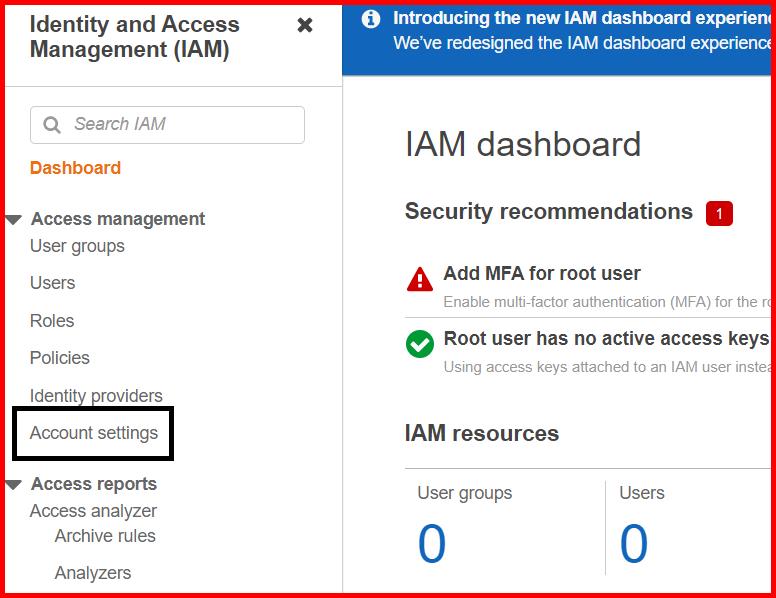Click the green checkmark icon for root access keys
776x598 pixels.
(420, 344)
